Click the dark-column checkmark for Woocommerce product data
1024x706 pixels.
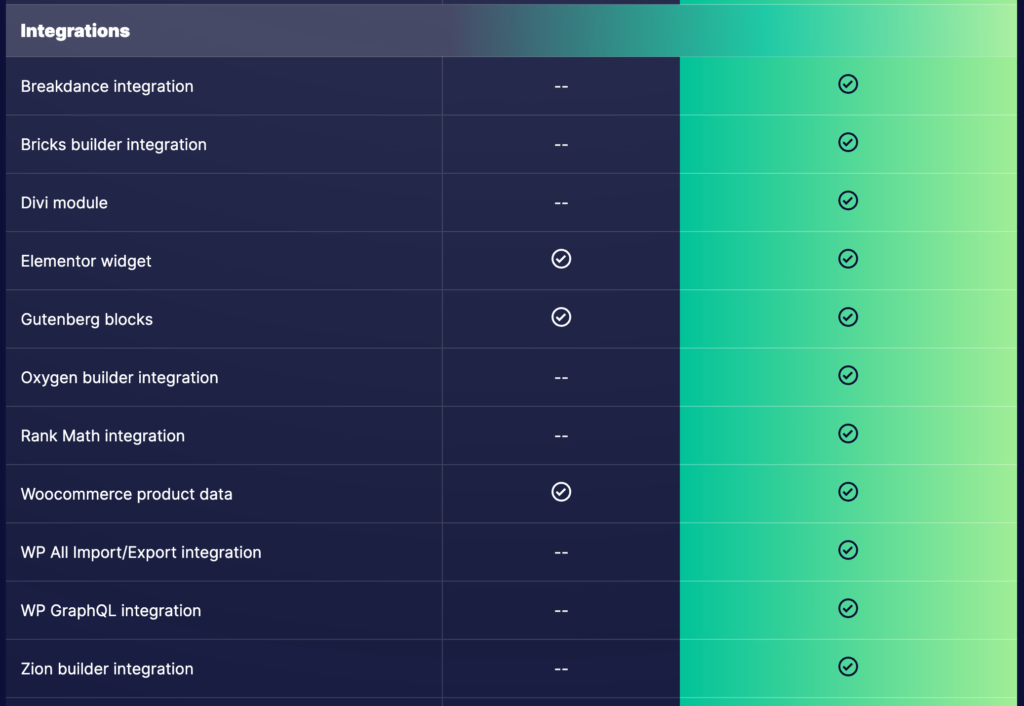561,492
